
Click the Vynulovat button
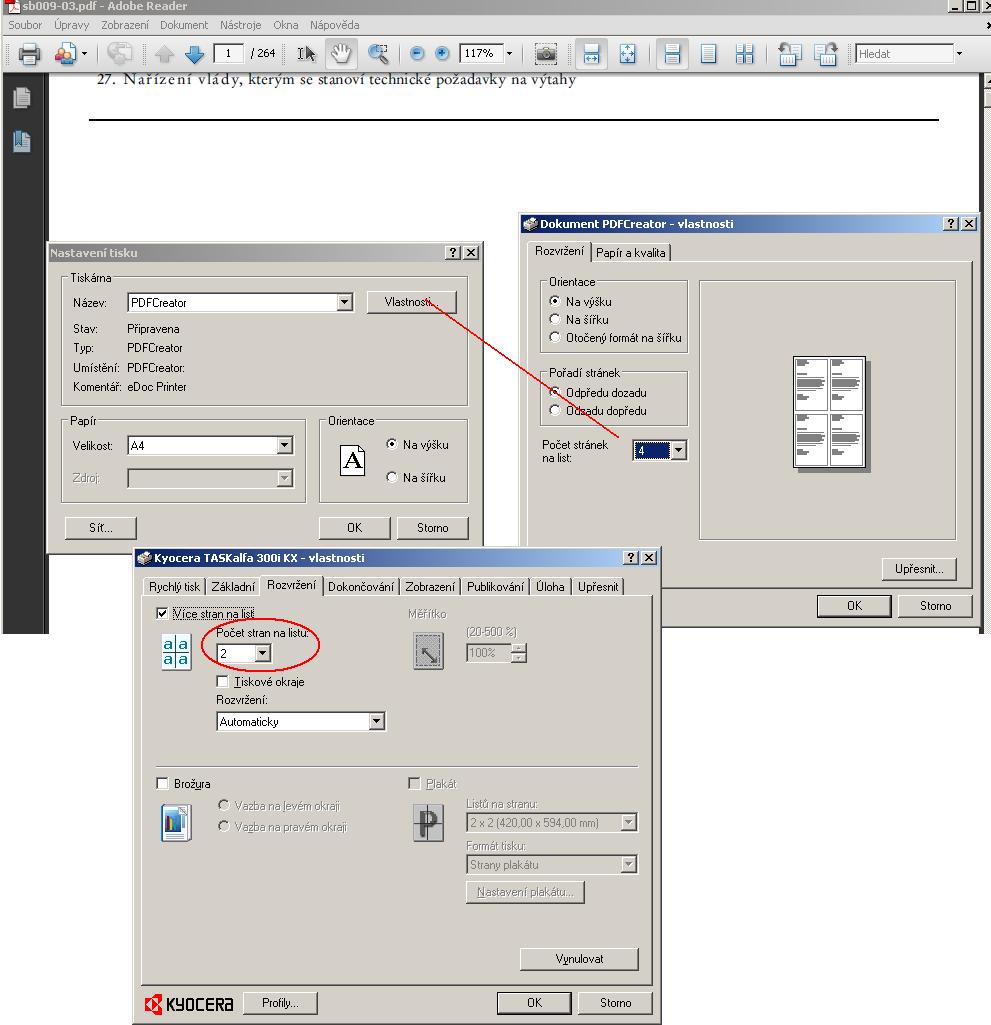[x=579, y=959]
